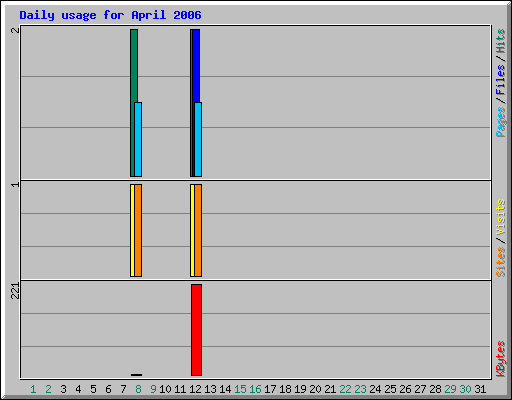This screenshot has height=400, width=512.
Task: Click day label '27' on x-axis
Action: pyautogui.click(x=420, y=389)
